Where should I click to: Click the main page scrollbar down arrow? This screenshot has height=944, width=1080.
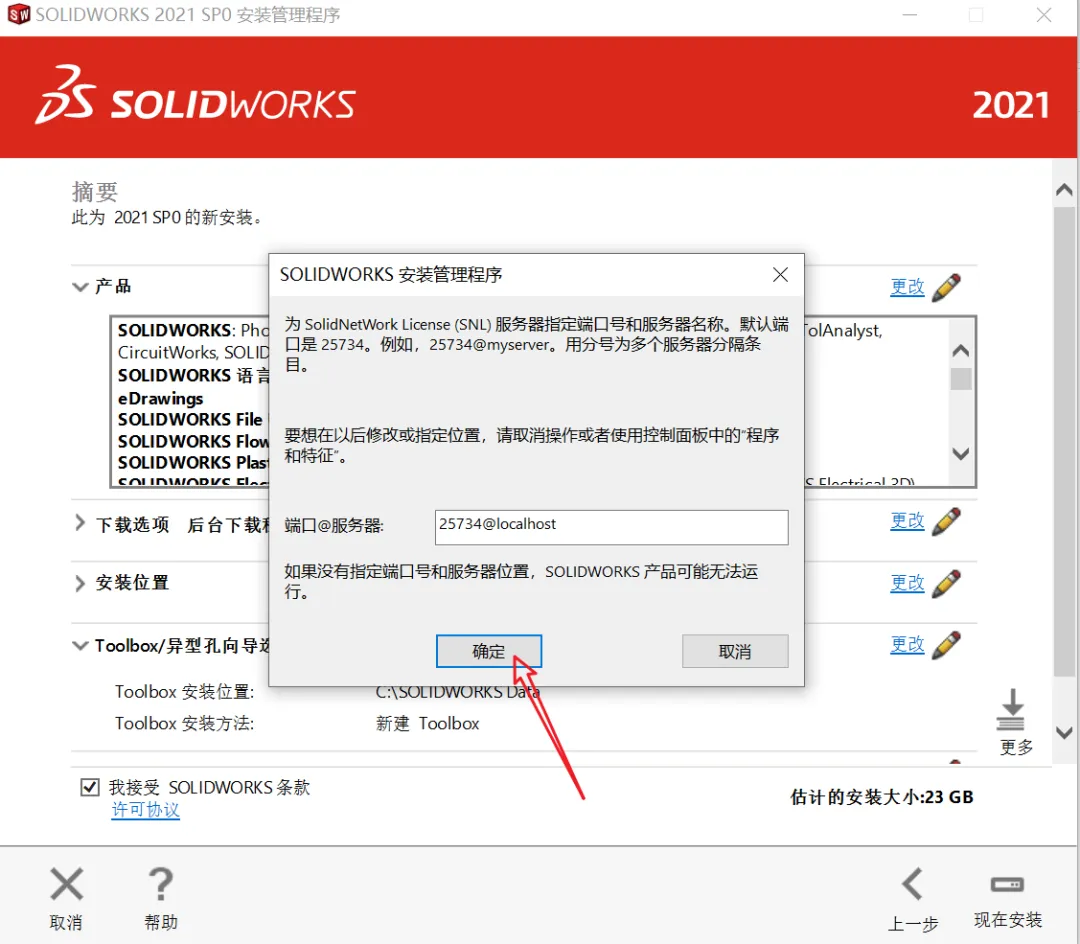click(x=1064, y=733)
